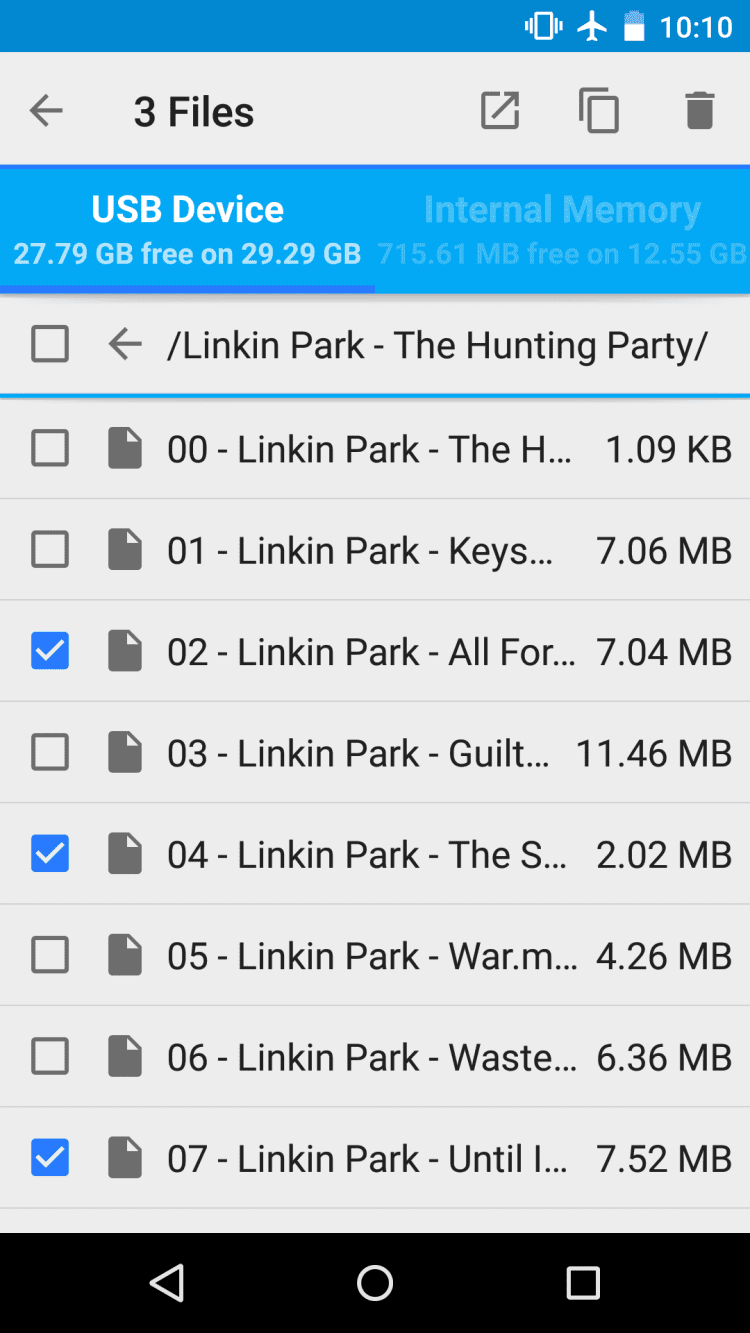Toggle the select-all checkbox beside folder path
The width and height of the screenshot is (750, 1333).
pos(50,345)
